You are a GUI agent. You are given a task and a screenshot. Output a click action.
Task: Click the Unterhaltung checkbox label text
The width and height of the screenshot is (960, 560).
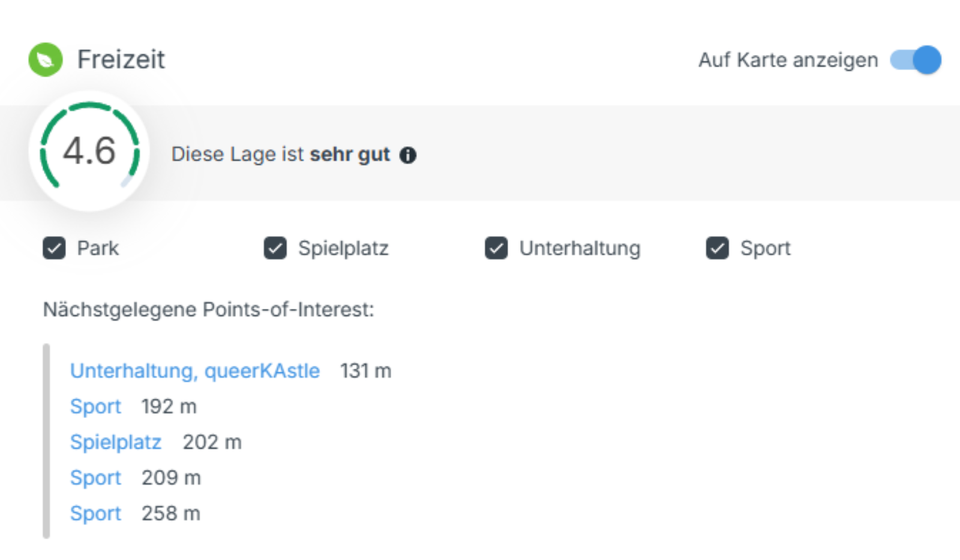[x=579, y=248]
